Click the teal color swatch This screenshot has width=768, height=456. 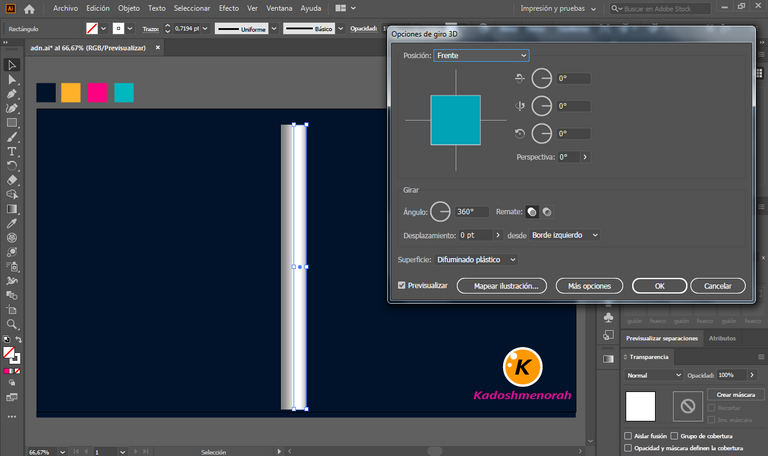[124, 93]
